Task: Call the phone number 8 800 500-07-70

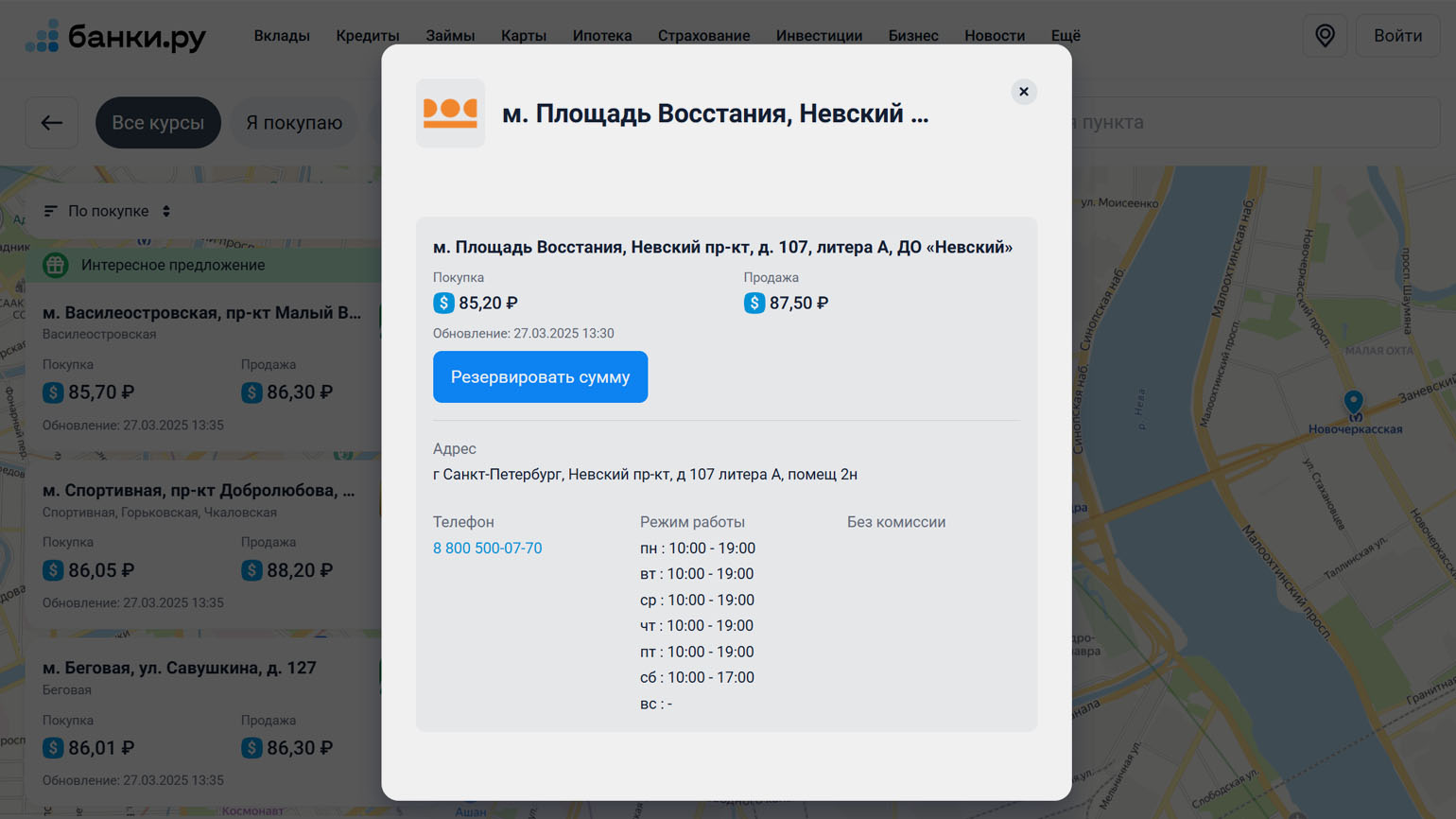Action: pos(487,549)
